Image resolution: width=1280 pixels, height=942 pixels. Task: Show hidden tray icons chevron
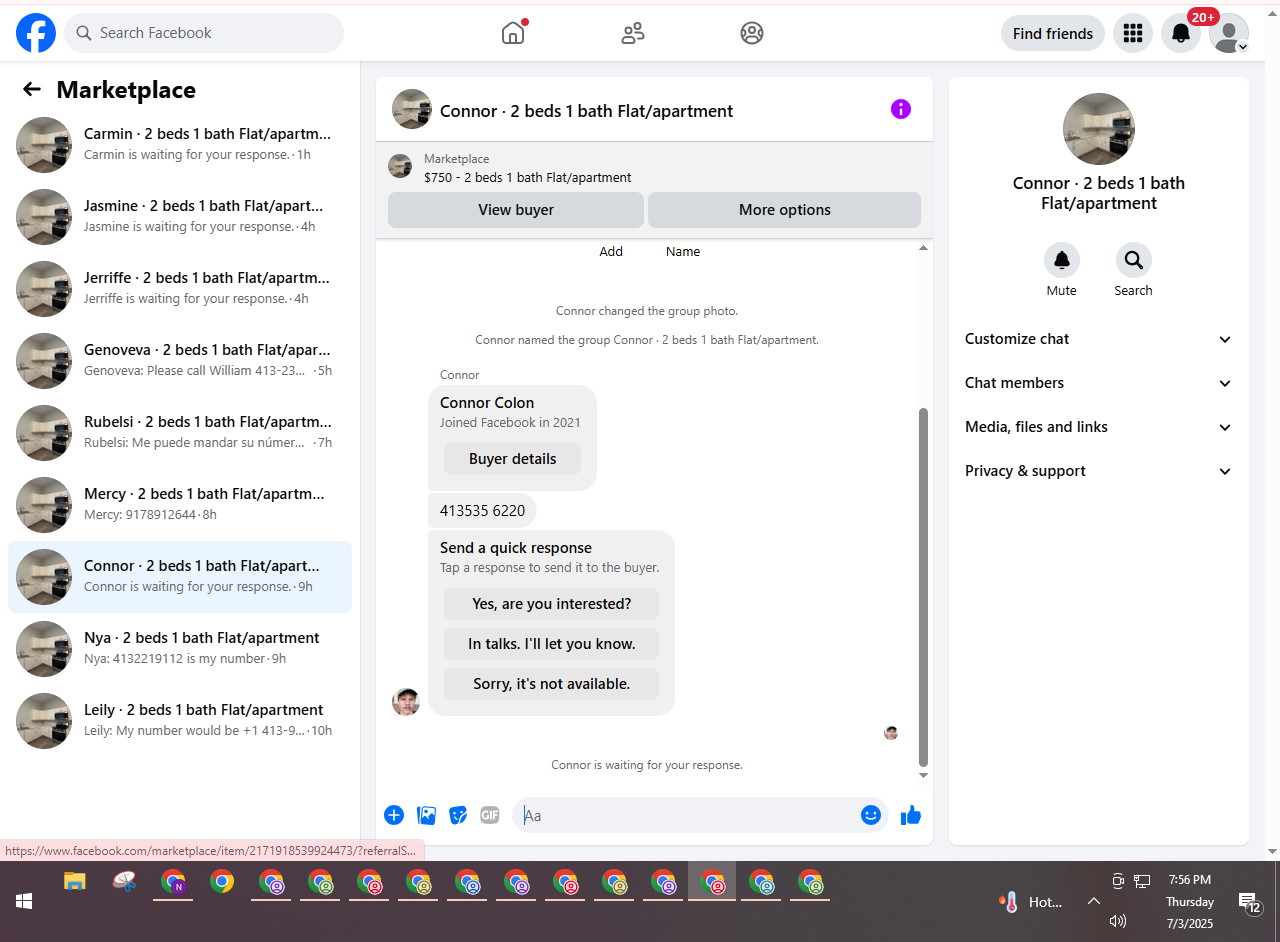pyautogui.click(x=1094, y=901)
